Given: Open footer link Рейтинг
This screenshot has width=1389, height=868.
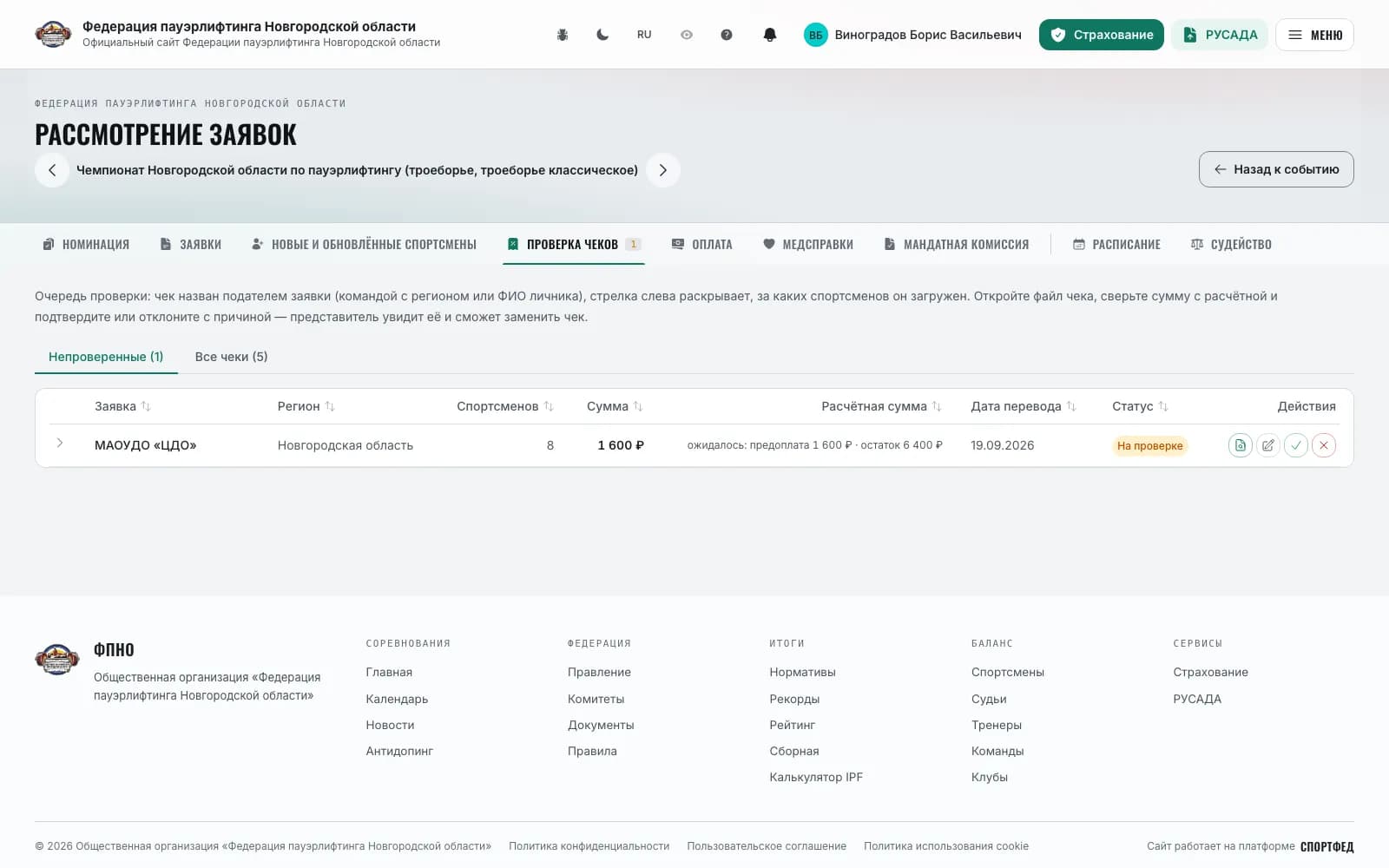Looking at the screenshot, I should [x=792, y=725].
